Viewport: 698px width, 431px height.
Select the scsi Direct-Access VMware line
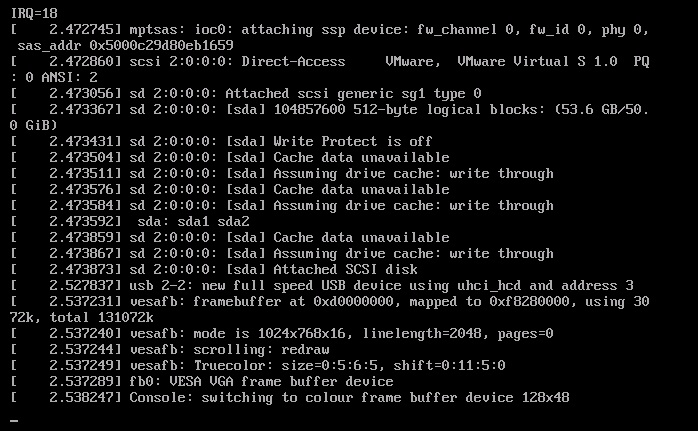tap(329, 61)
